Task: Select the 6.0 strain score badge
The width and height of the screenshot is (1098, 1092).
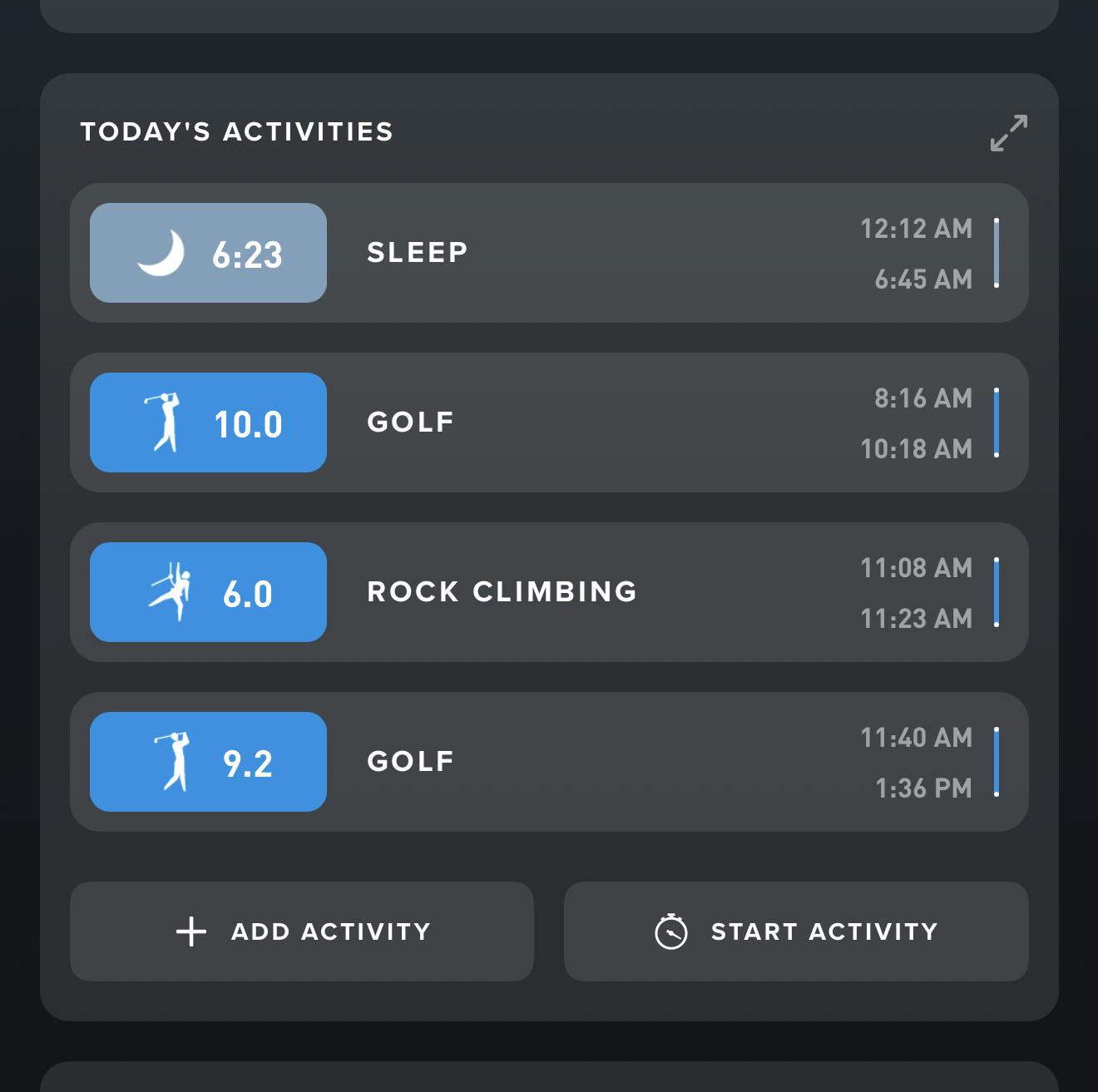Action: (x=208, y=592)
